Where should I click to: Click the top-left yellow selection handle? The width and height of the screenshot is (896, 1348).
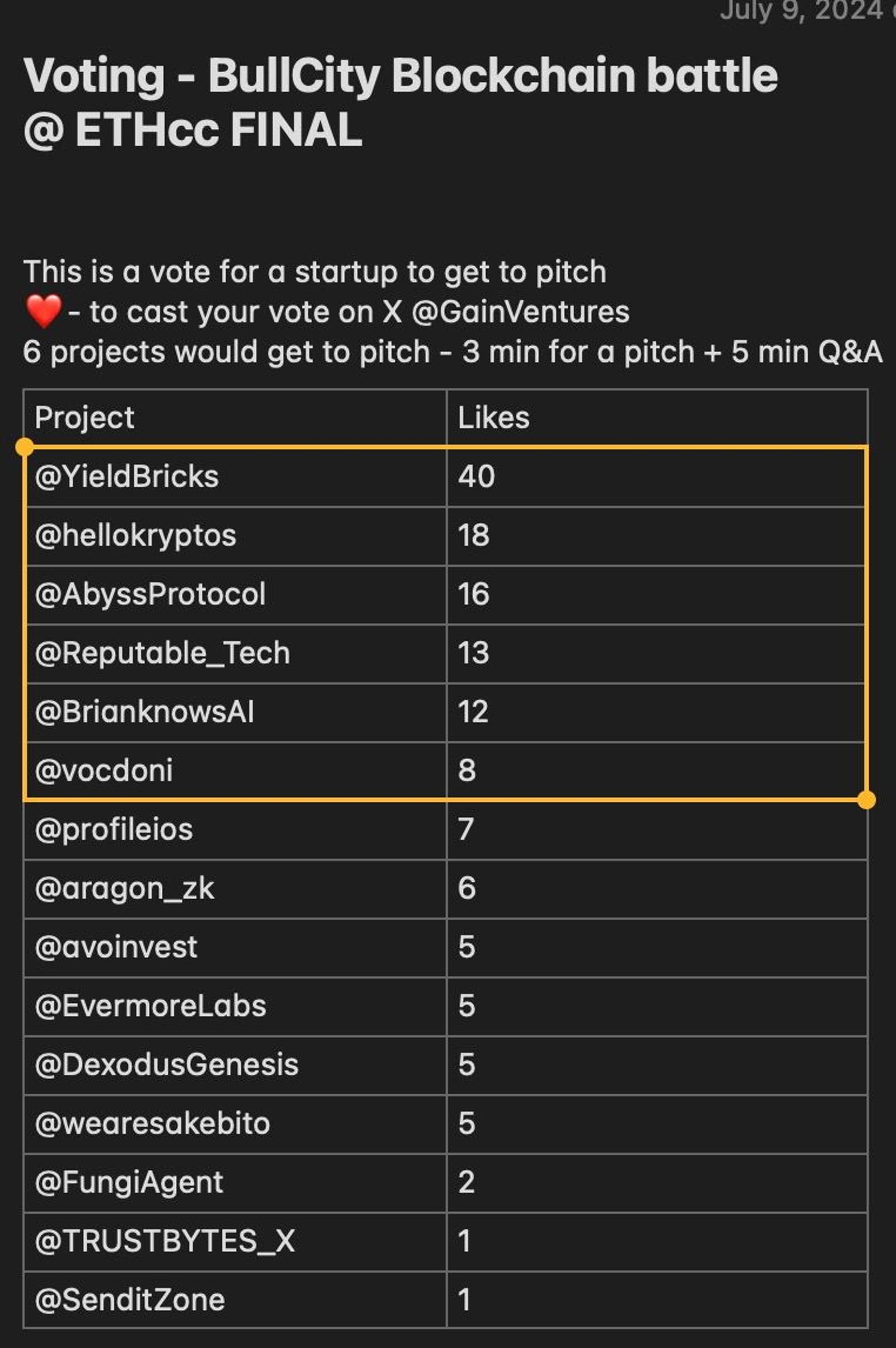(x=24, y=447)
